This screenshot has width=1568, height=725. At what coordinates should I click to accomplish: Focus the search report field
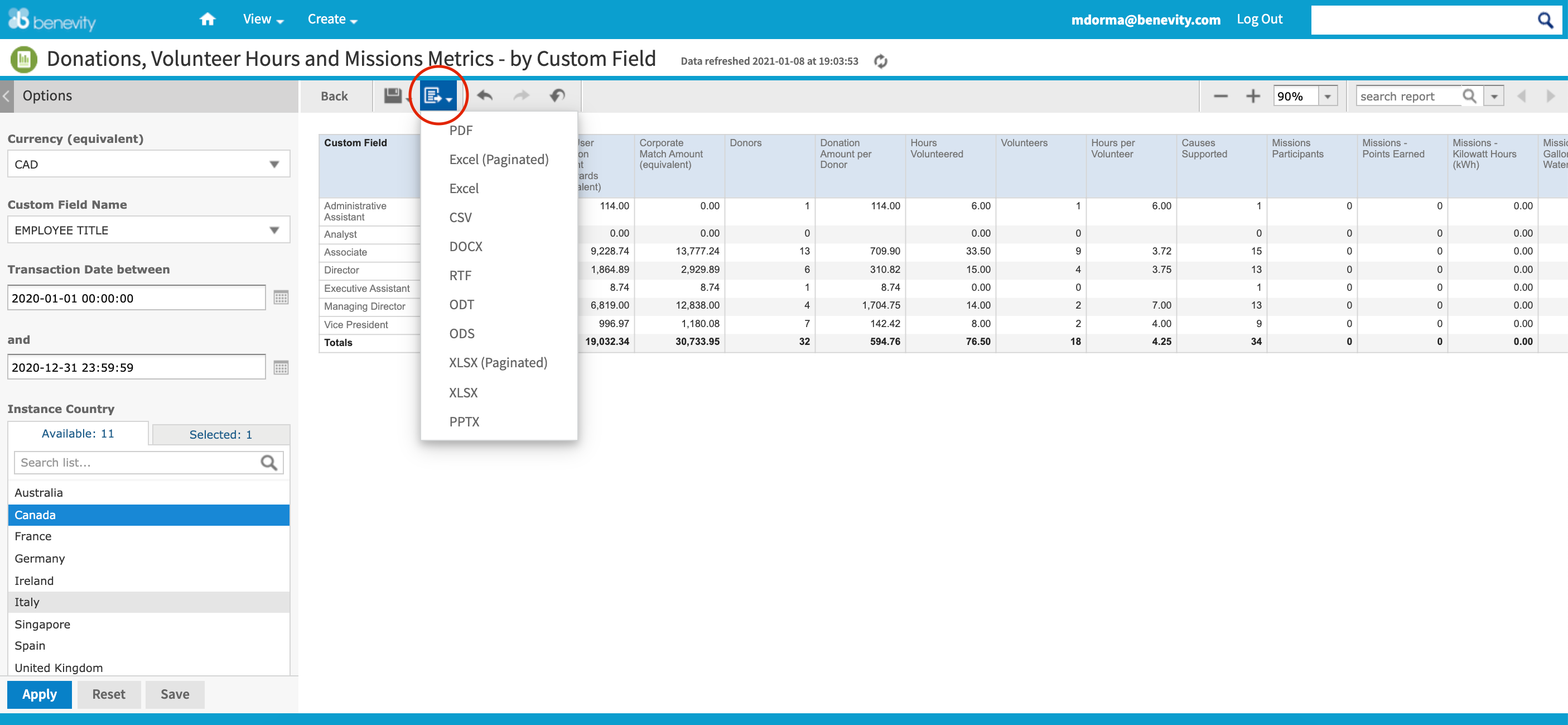point(1408,96)
